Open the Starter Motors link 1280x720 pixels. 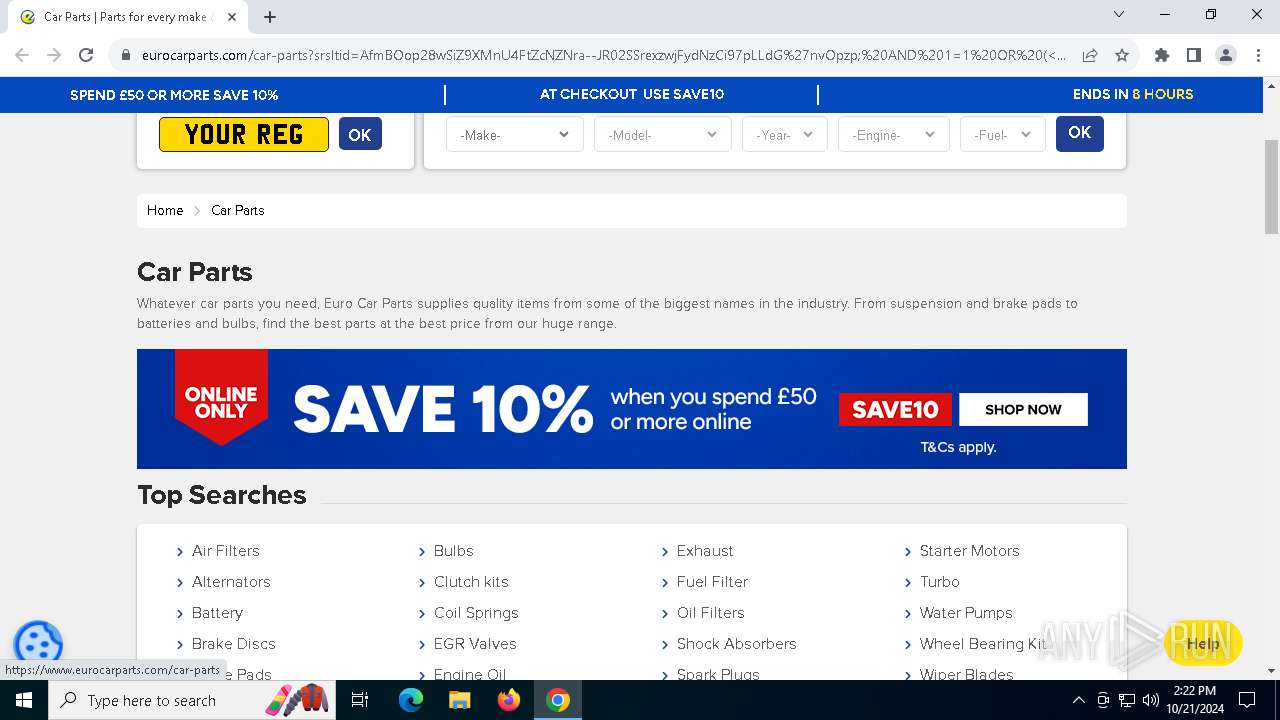(x=969, y=551)
